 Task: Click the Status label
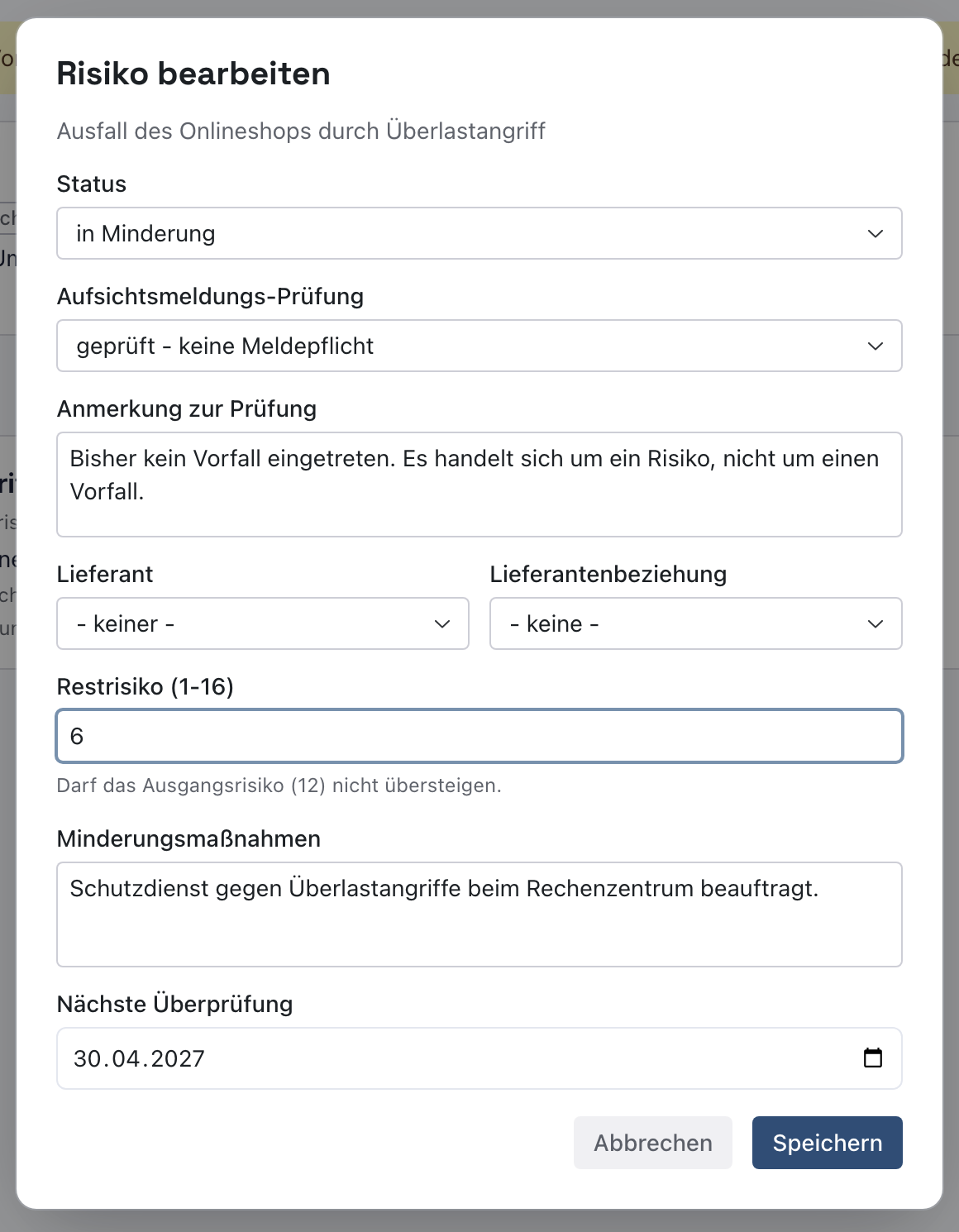pos(92,184)
